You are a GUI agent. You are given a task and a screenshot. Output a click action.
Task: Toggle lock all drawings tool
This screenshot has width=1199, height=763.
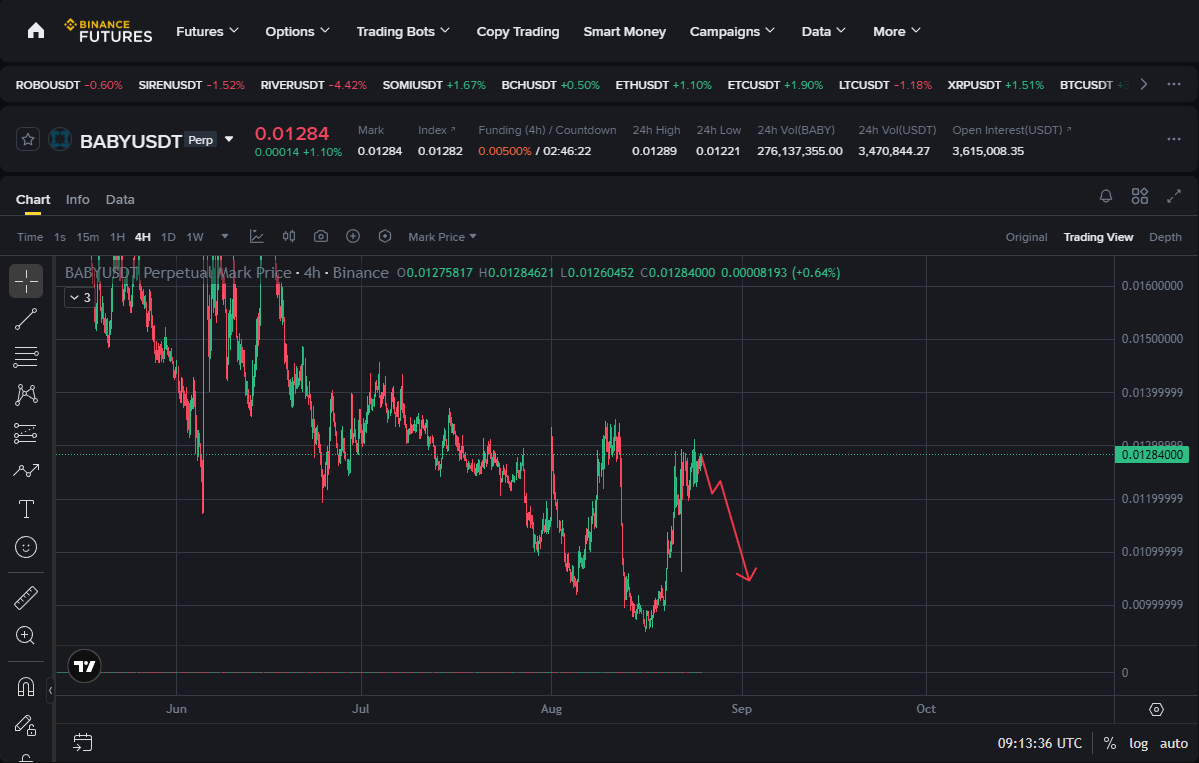tap(26, 725)
